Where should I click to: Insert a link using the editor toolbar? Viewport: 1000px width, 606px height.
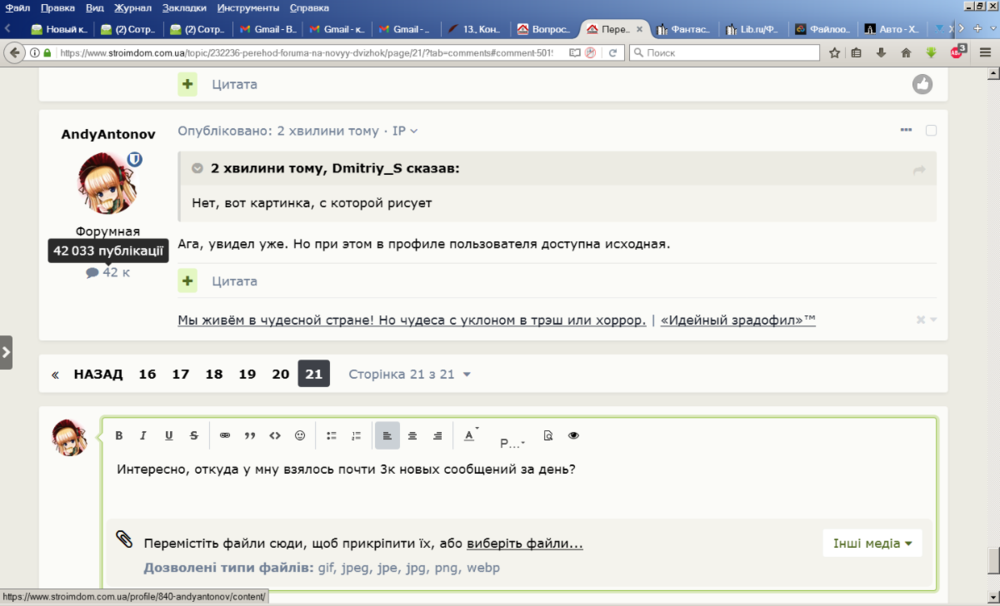click(x=225, y=436)
